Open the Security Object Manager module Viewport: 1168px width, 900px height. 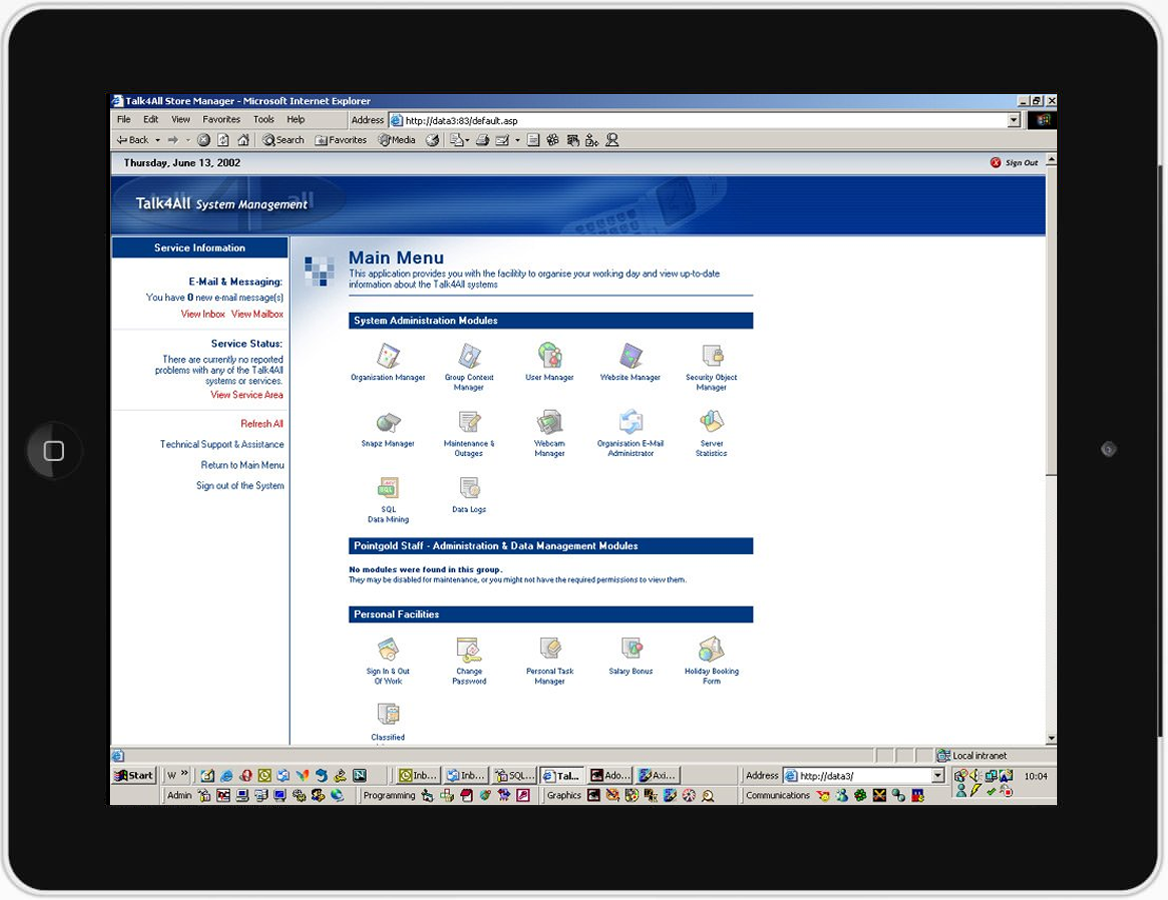click(711, 367)
